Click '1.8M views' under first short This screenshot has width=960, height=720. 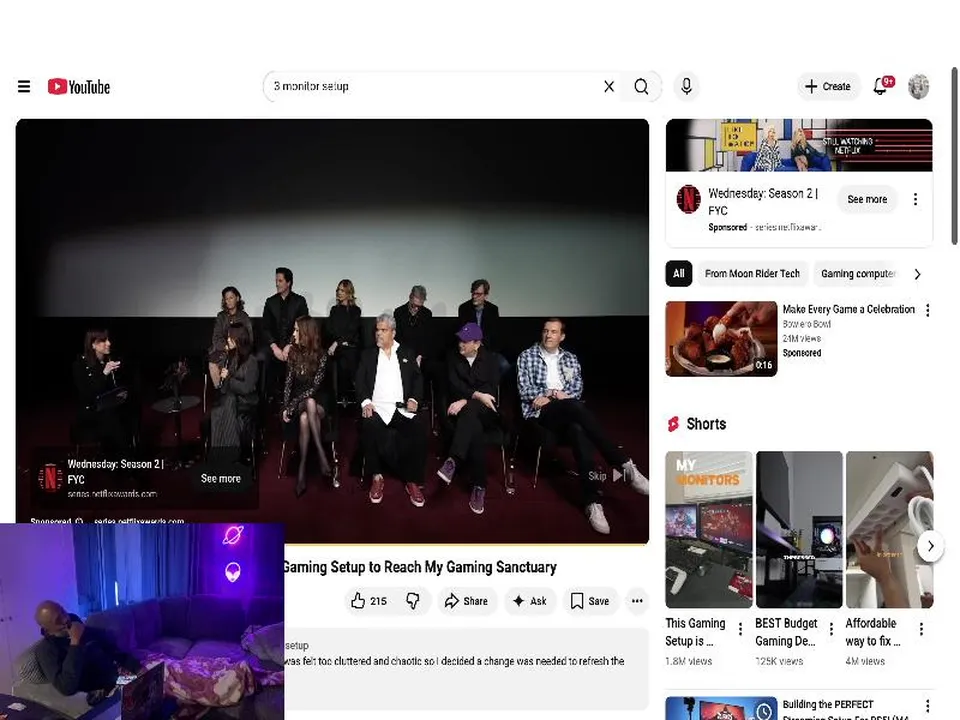(688, 661)
